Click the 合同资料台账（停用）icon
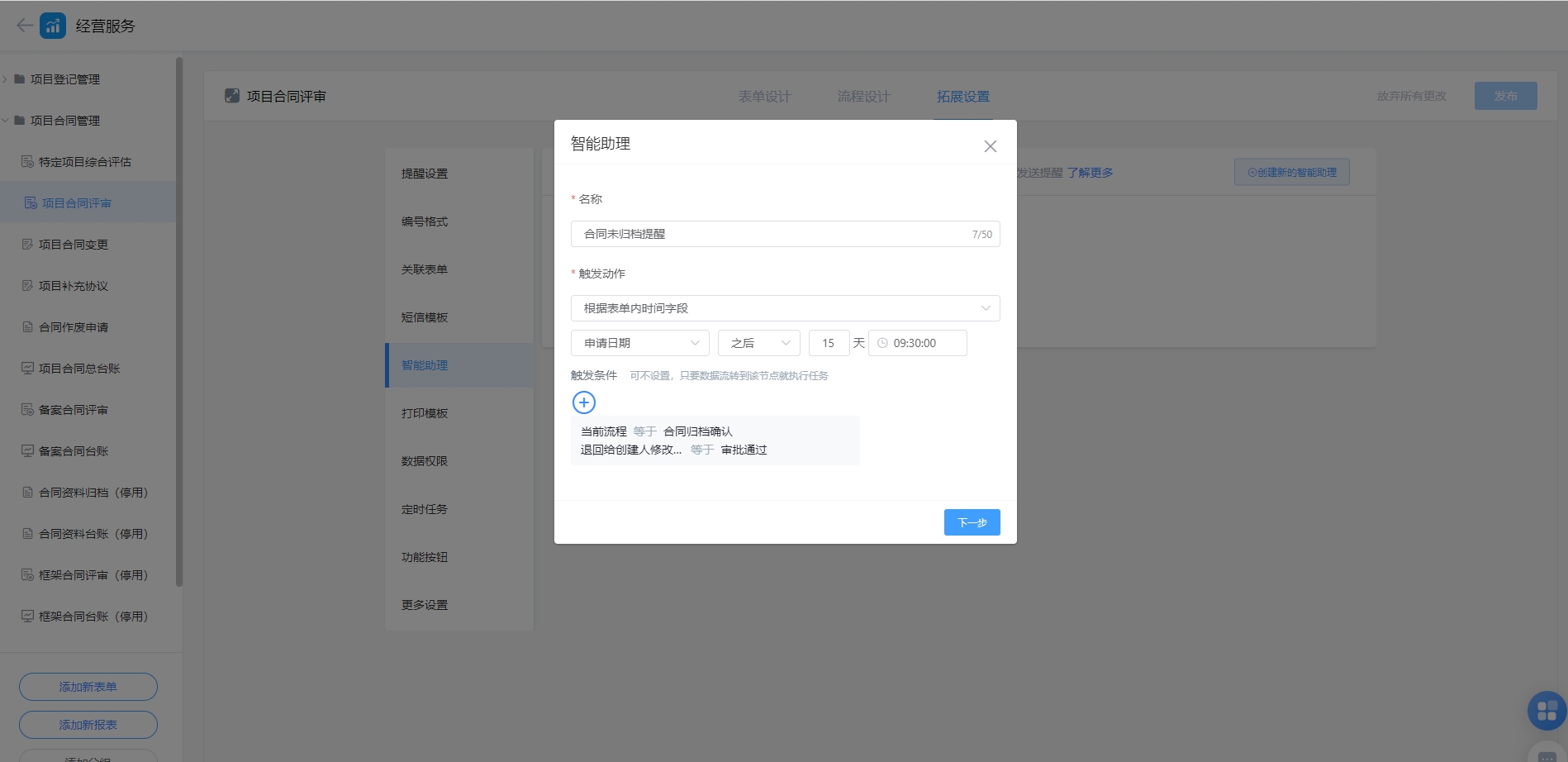The image size is (1568, 762). coord(27,534)
